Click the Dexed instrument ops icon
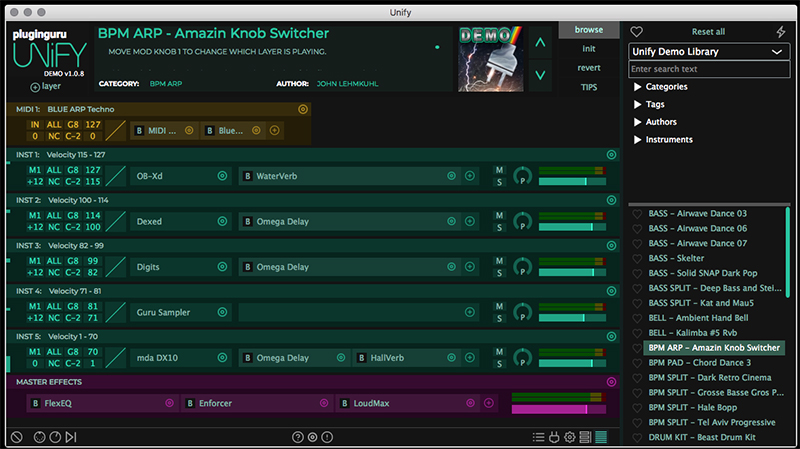This screenshot has width=800, height=449. [222, 221]
